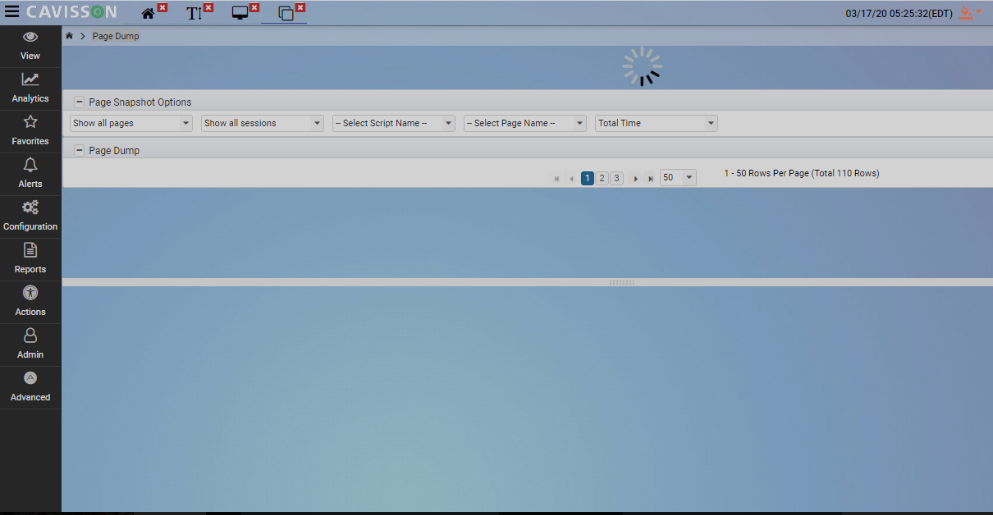Open the Favorites sidebar section
Image resolution: width=993 pixels, height=515 pixels.
click(30, 131)
